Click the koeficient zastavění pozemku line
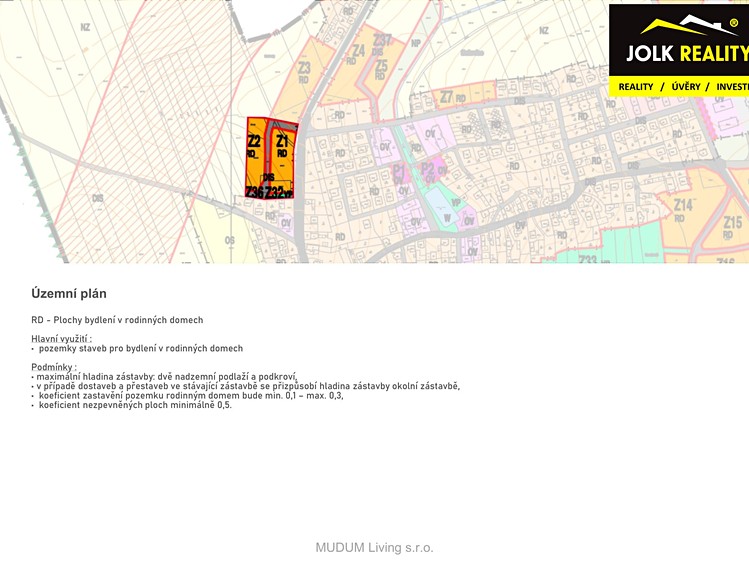This screenshot has width=749, height=562. pos(188,395)
